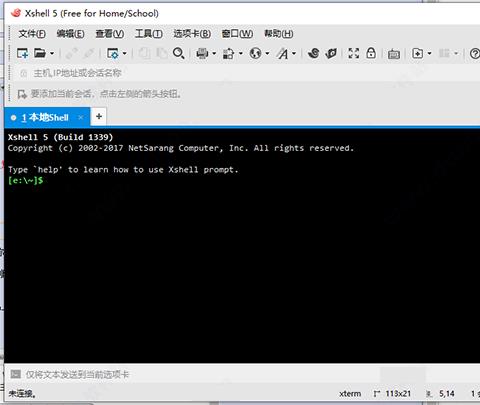Click the grayed Paste icon
This screenshot has height=405, width=480.
(x=162, y=53)
